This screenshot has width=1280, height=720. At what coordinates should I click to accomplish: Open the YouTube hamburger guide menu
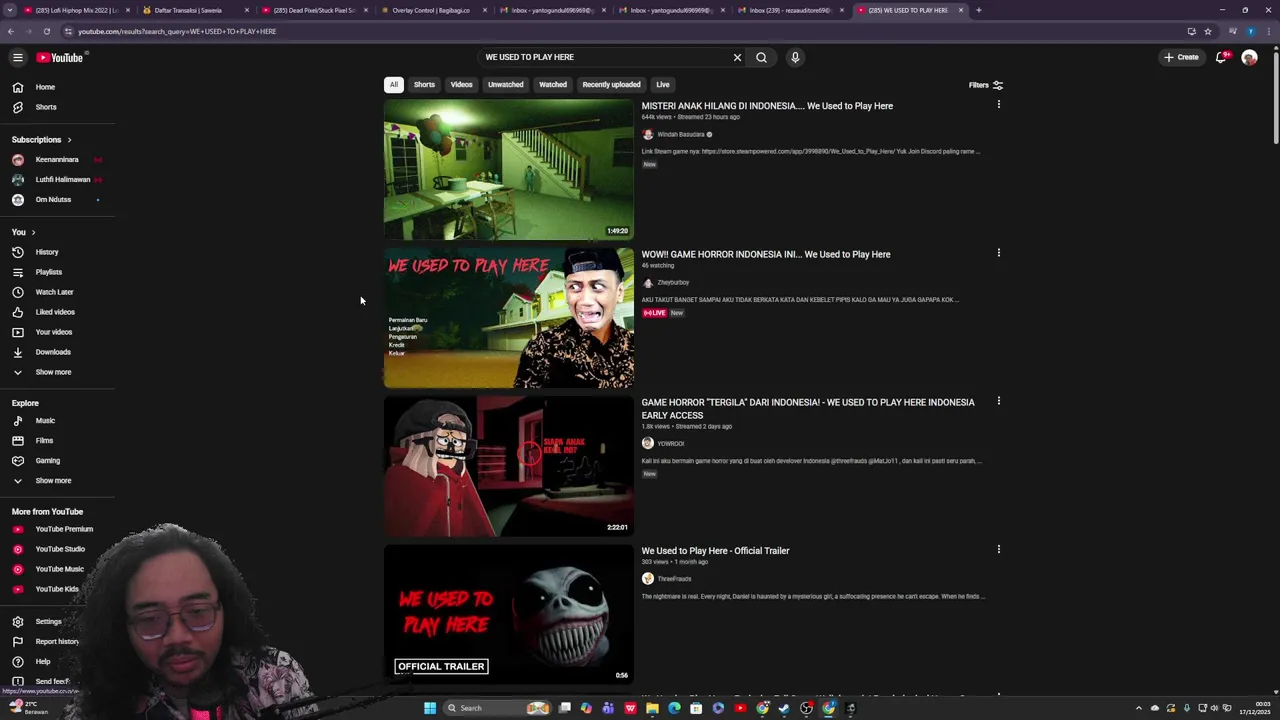(x=17, y=57)
